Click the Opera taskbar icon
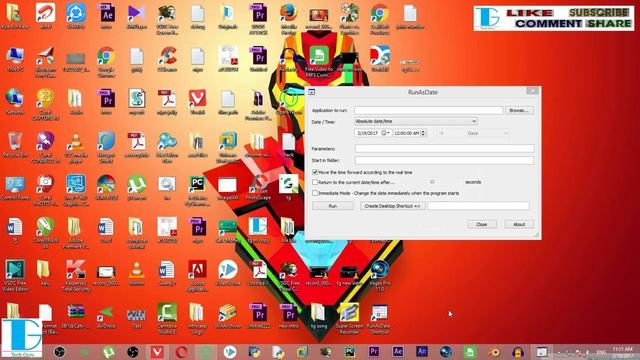Image resolution: width=640 pixels, height=360 pixels. (182, 352)
